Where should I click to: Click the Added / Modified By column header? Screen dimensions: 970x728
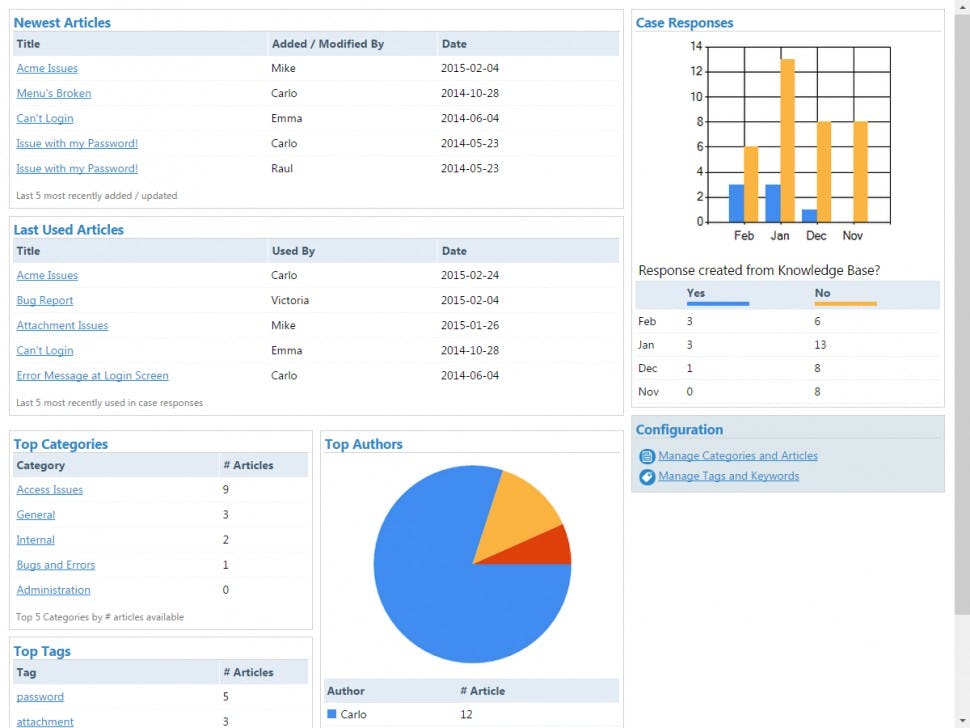point(328,44)
